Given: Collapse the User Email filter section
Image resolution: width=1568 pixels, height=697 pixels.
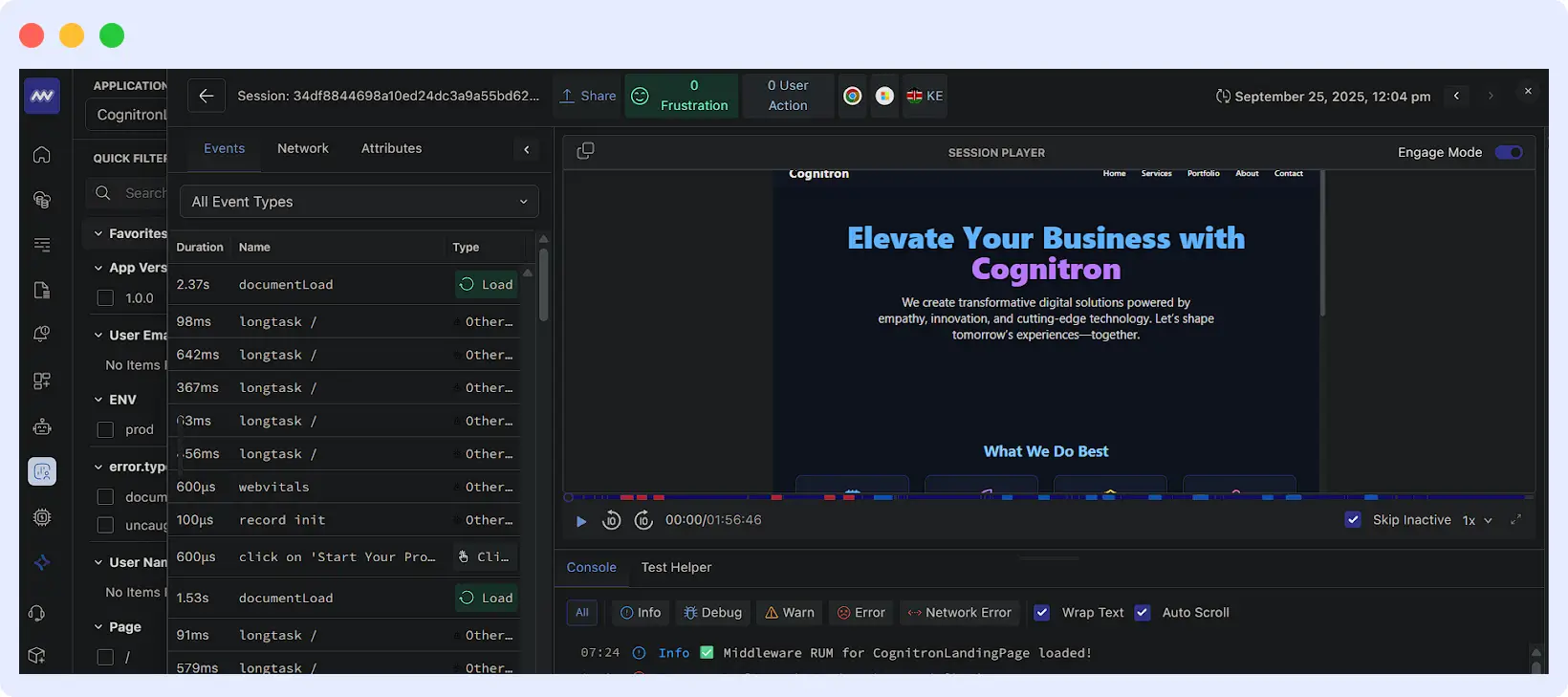Looking at the screenshot, I should click(x=98, y=335).
